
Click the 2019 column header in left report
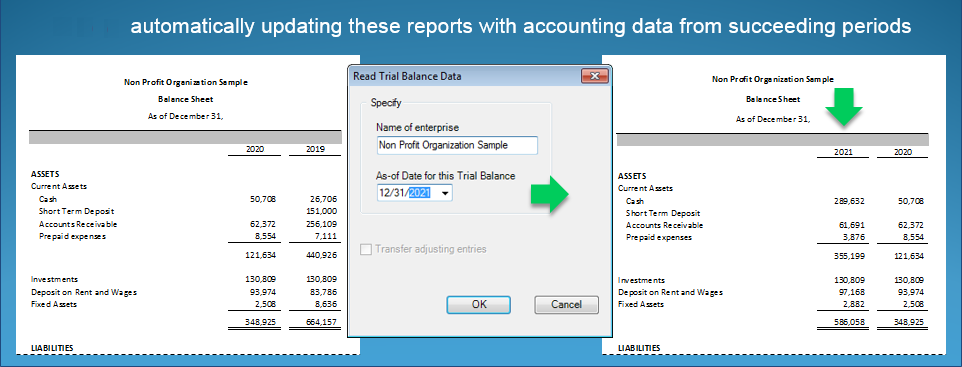pyautogui.click(x=315, y=149)
